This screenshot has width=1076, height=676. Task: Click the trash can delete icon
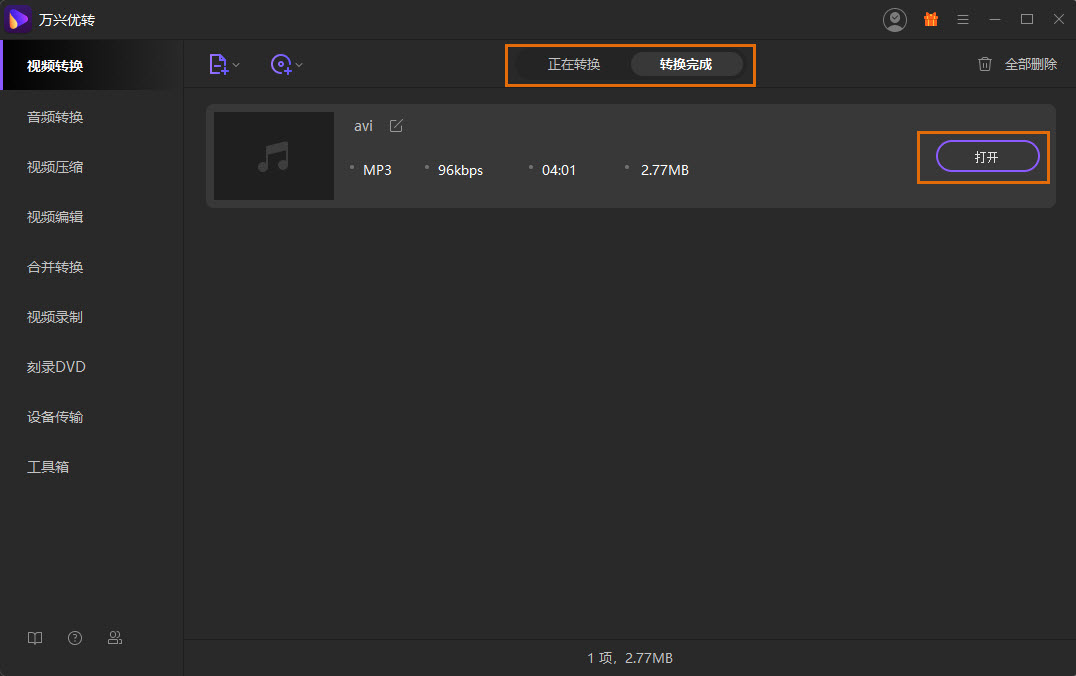click(x=985, y=64)
